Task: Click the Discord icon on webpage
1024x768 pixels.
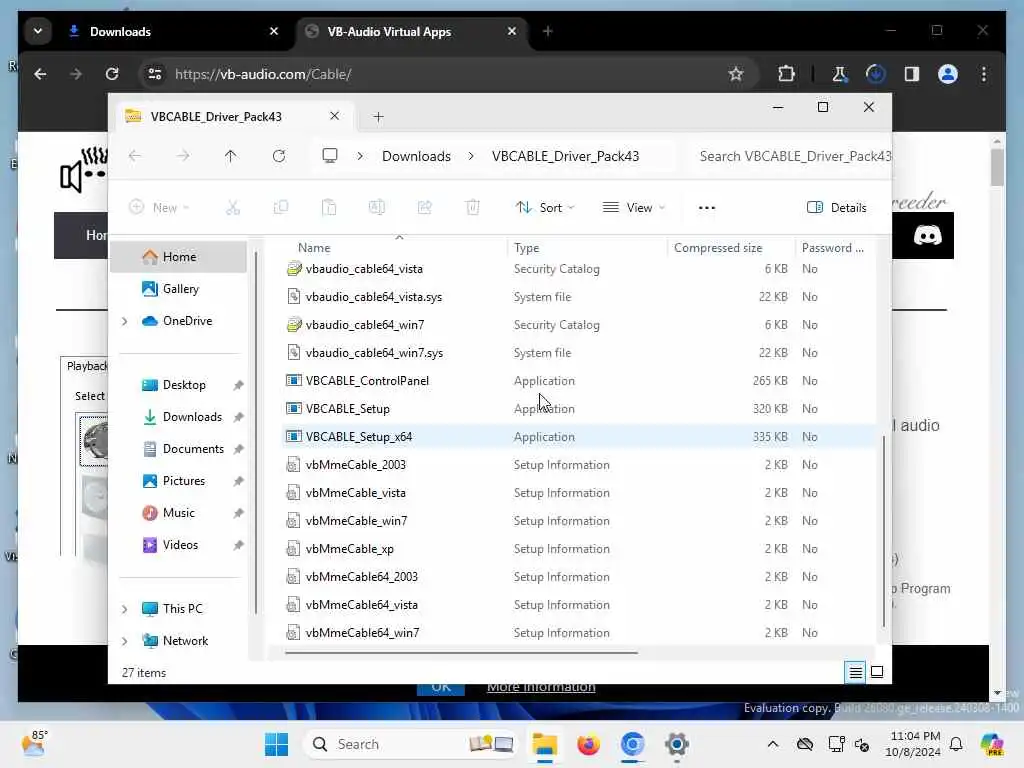Action: [927, 235]
